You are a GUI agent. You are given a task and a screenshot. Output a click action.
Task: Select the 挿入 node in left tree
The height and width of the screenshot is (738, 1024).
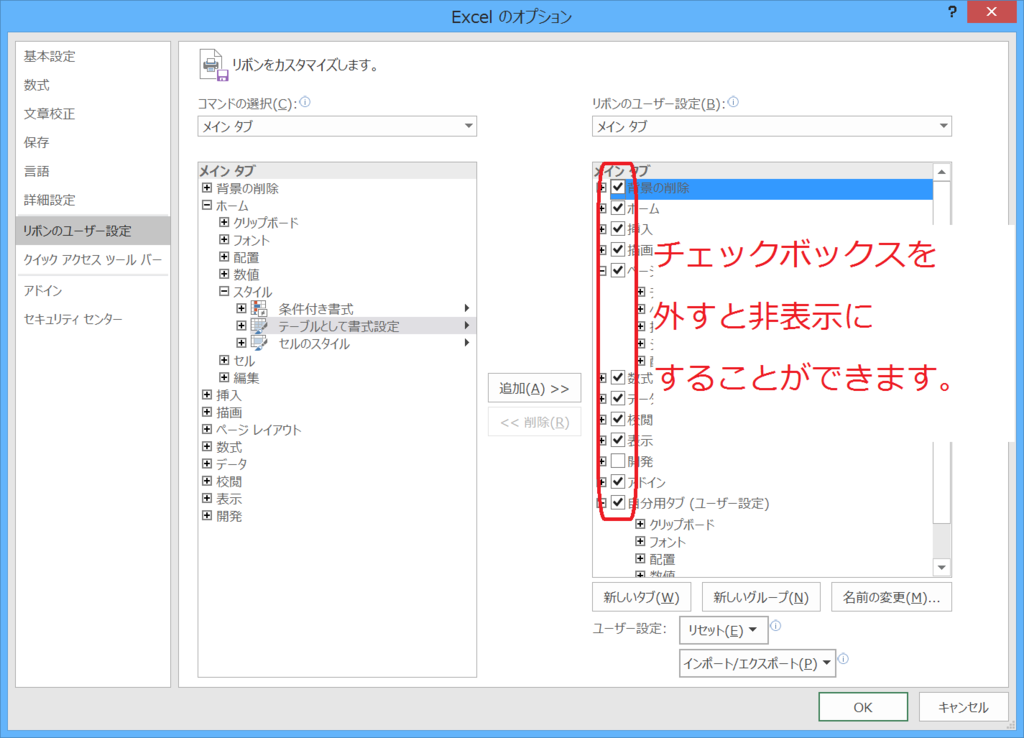coord(229,395)
